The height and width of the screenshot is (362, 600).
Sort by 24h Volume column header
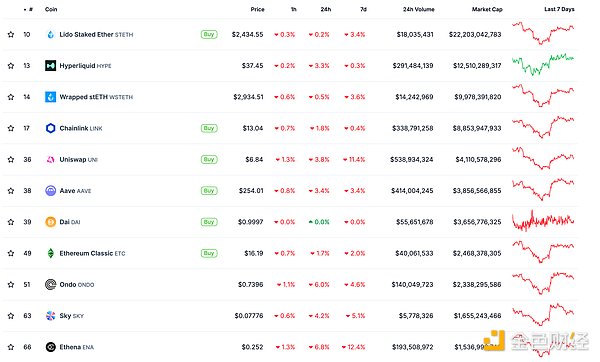click(x=419, y=9)
